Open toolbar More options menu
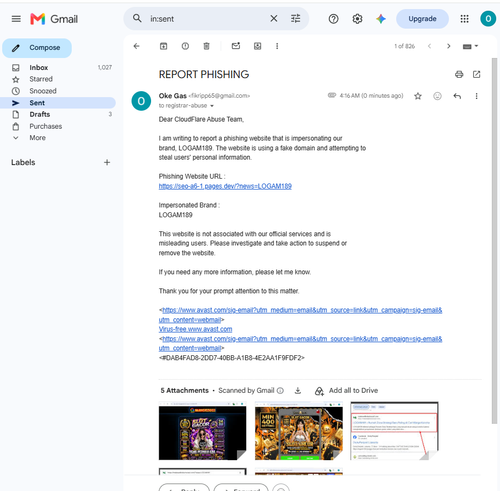The width and height of the screenshot is (500, 491). pos(277,46)
